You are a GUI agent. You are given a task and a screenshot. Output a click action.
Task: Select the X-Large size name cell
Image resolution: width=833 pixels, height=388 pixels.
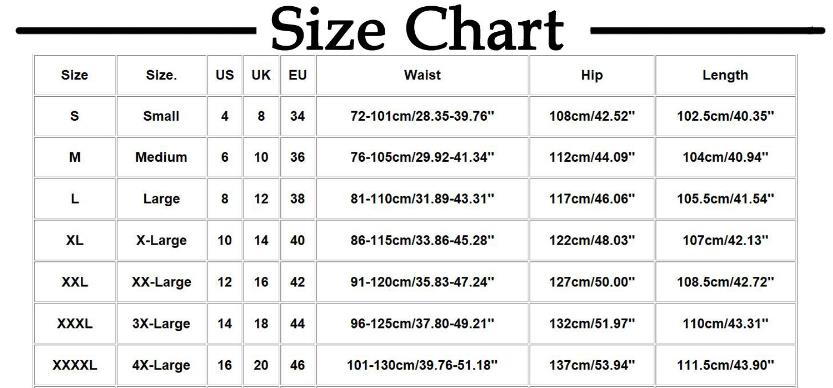[161, 240]
